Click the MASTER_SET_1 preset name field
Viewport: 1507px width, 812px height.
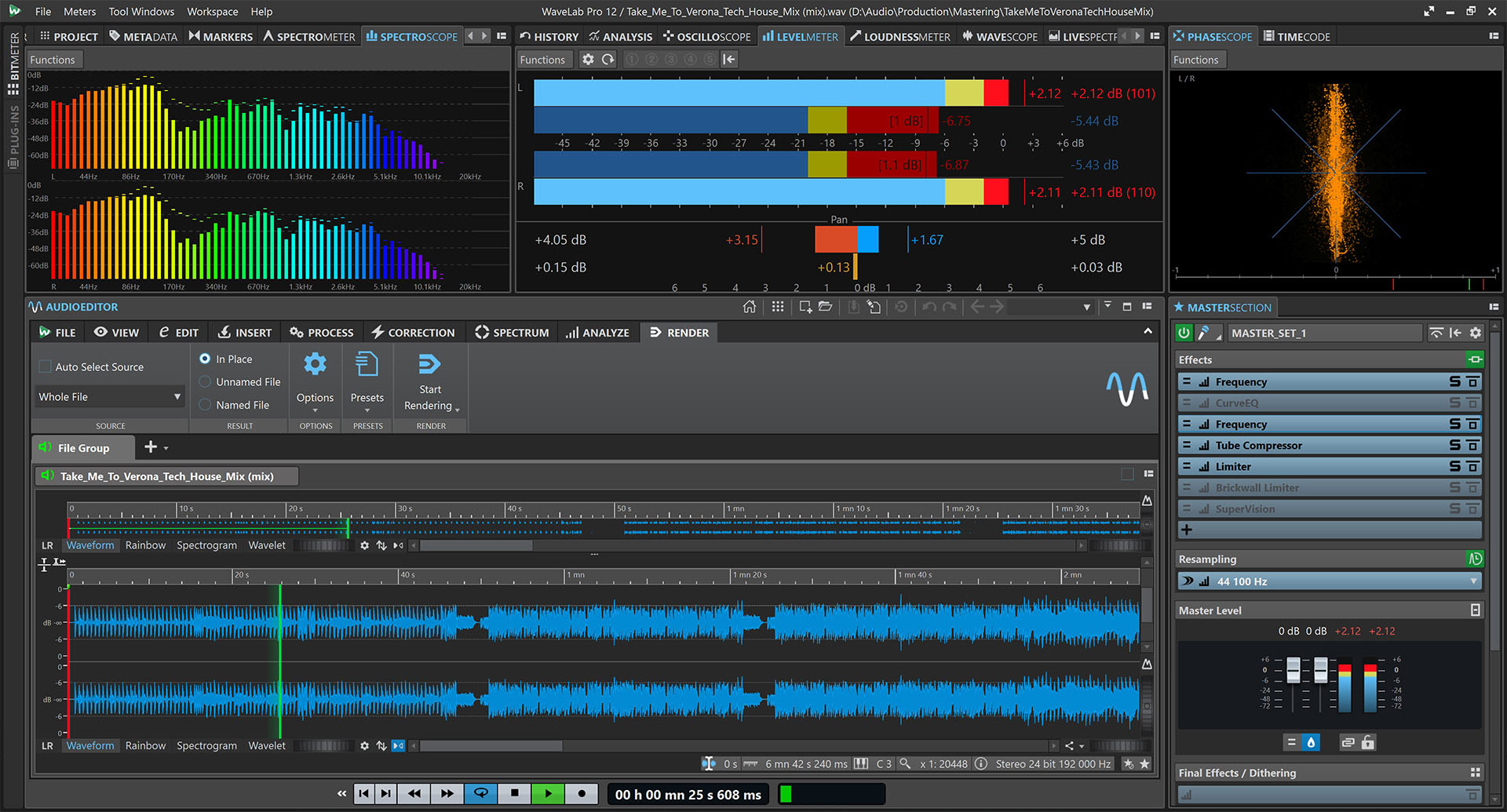(x=1324, y=333)
